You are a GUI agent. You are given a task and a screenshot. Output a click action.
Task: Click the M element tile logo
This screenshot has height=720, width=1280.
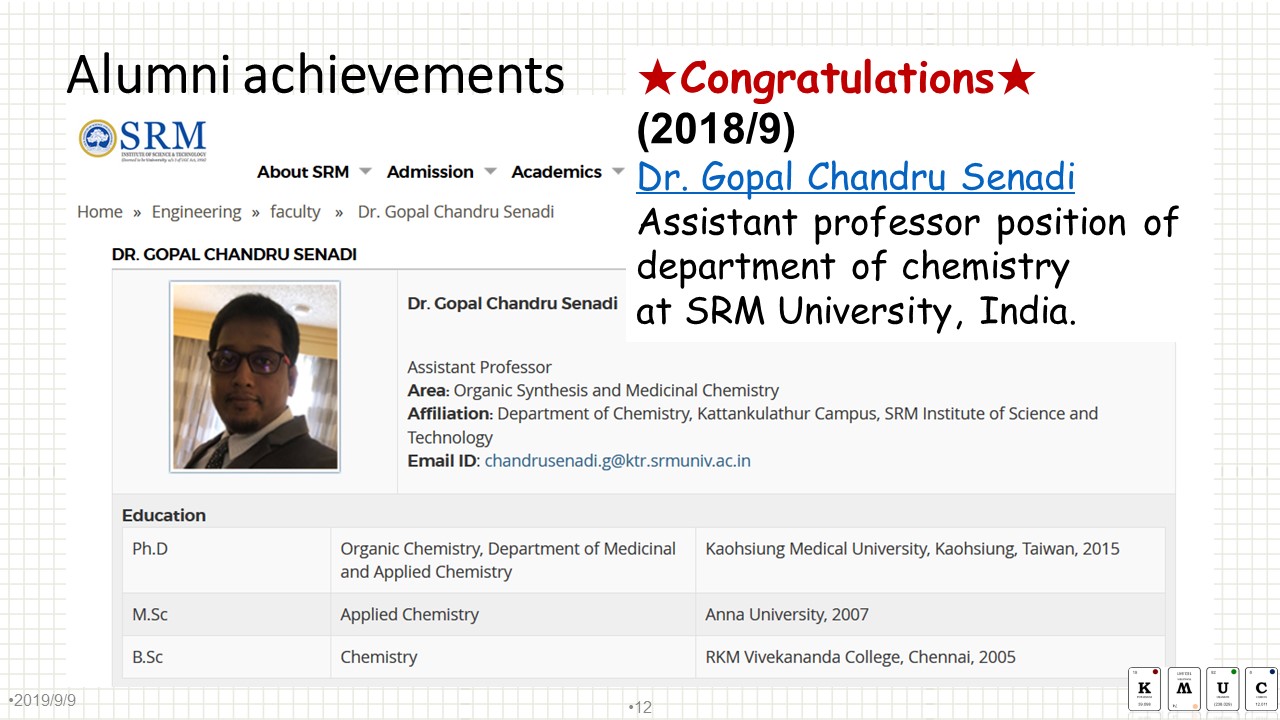tap(1184, 689)
